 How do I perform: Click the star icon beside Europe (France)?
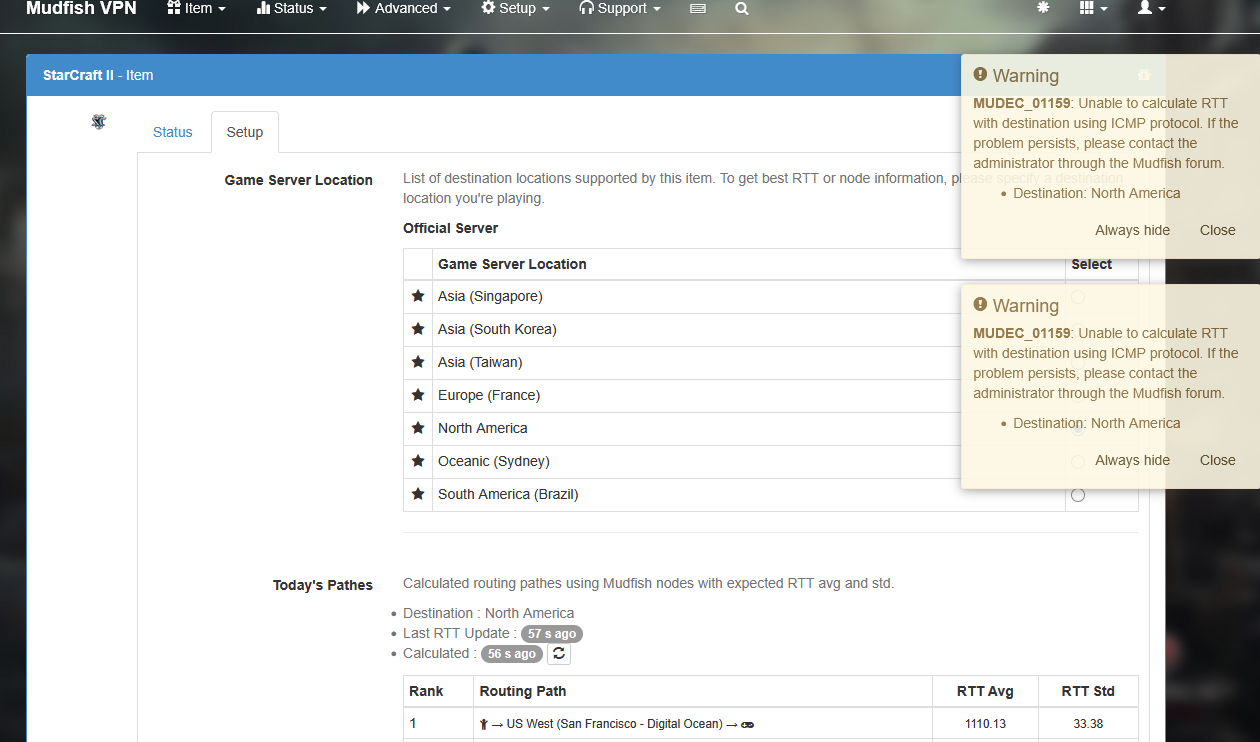418,395
